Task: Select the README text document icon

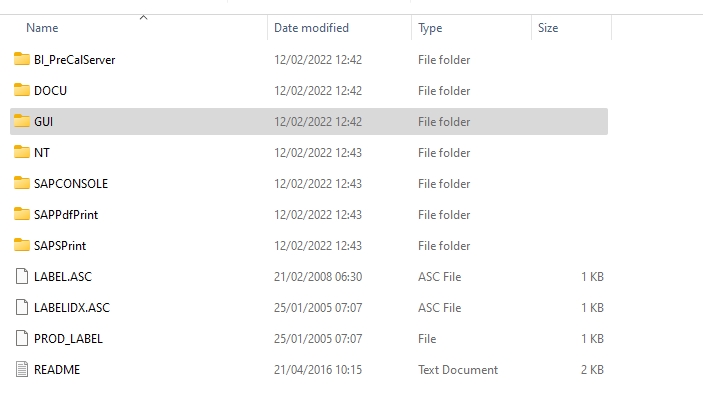Action: 22,369
